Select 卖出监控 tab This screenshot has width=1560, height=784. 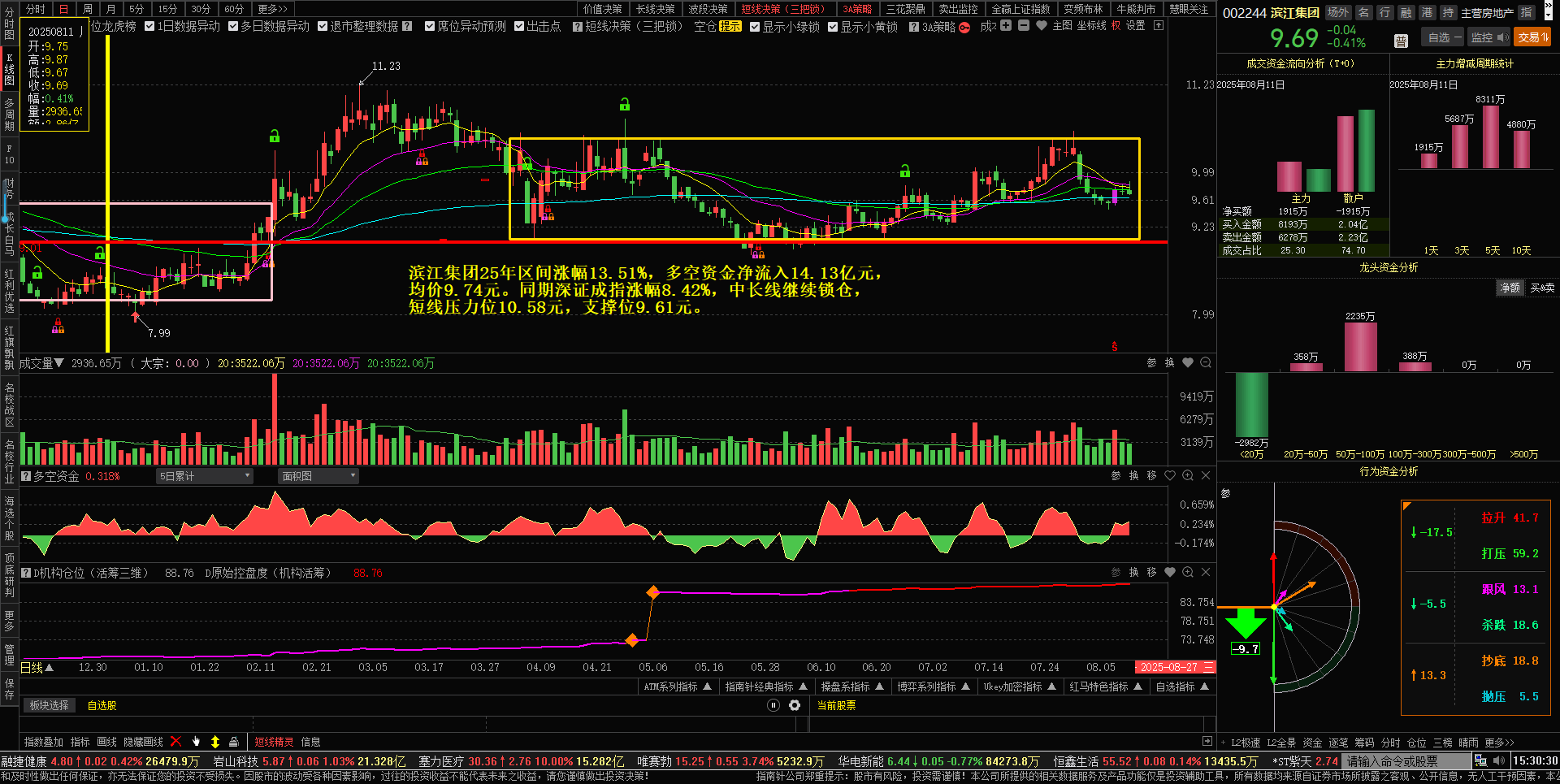click(958, 9)
